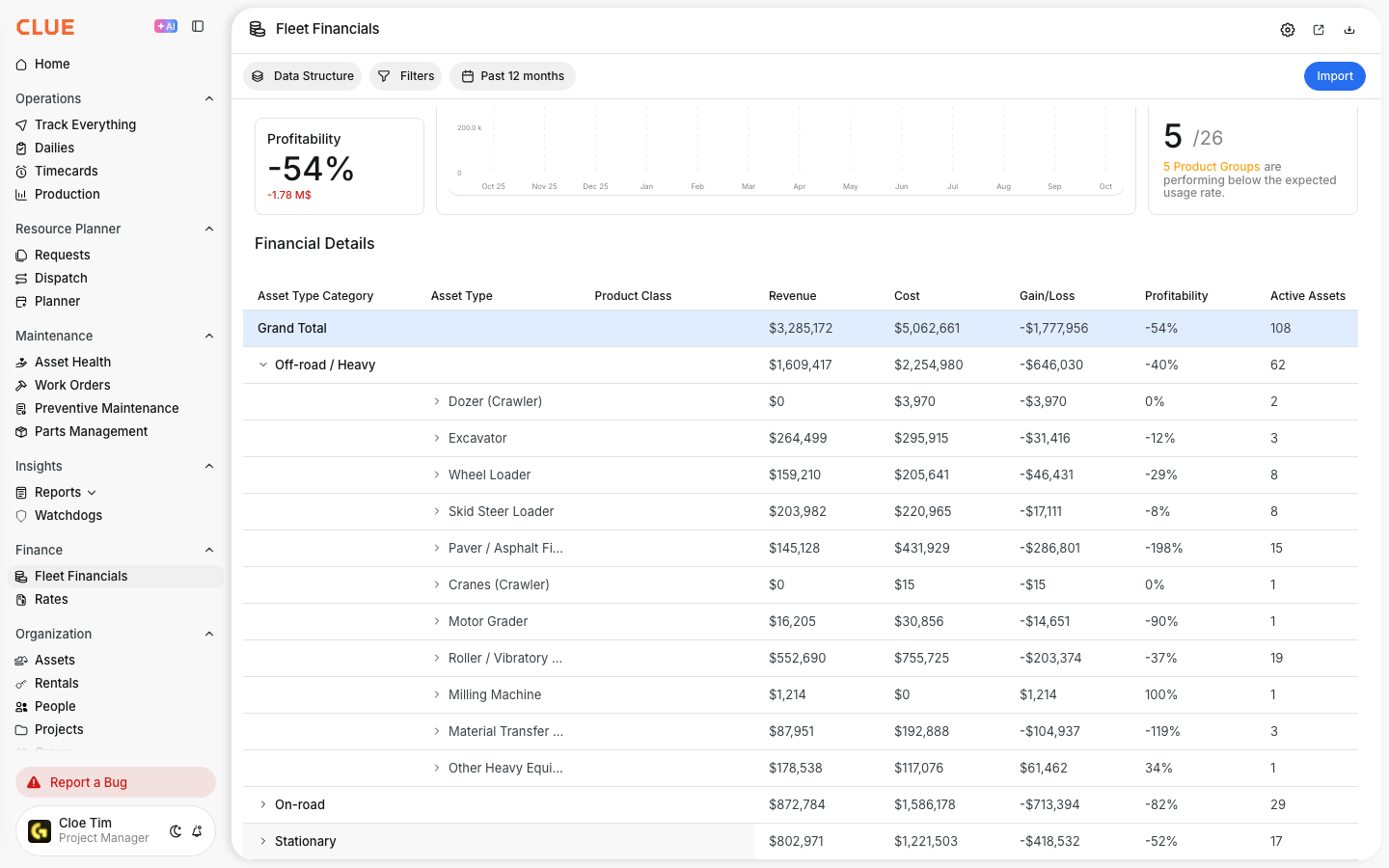Expand Motor Grader row
Viewport: 1389px width, 868px height.
pos(436,621)
